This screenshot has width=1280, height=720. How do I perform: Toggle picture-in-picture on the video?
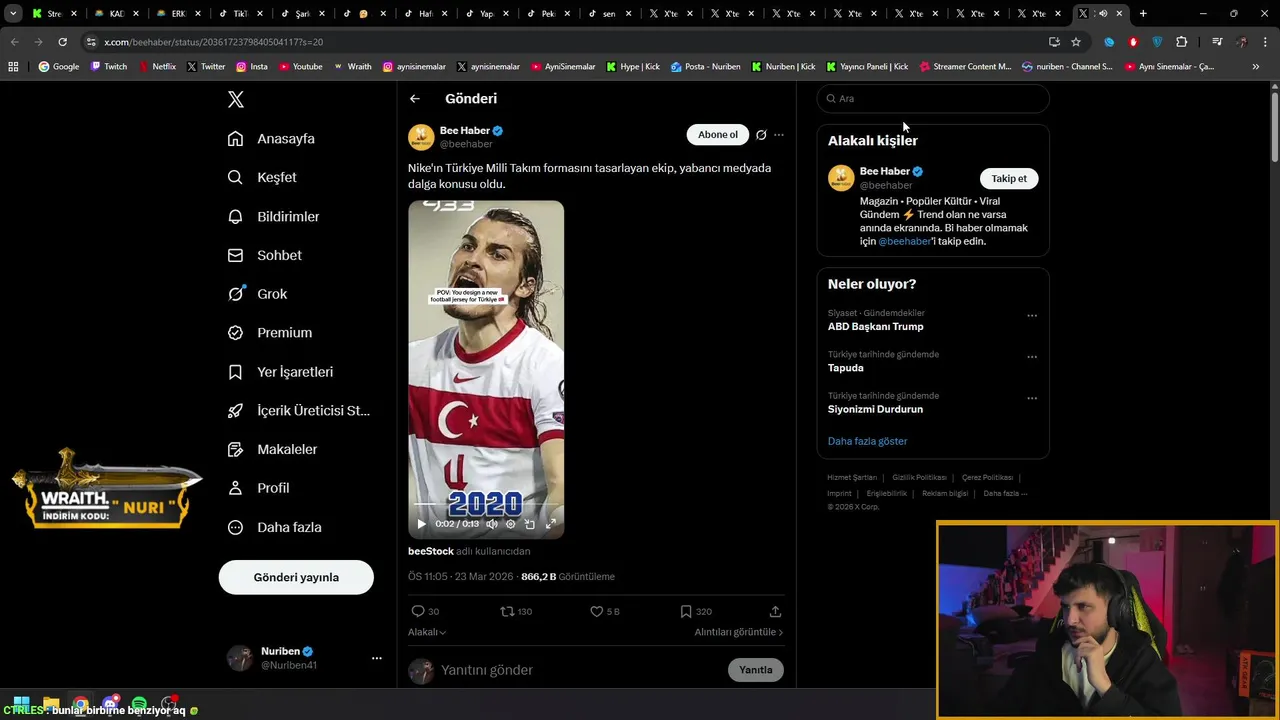pos(530,524)
